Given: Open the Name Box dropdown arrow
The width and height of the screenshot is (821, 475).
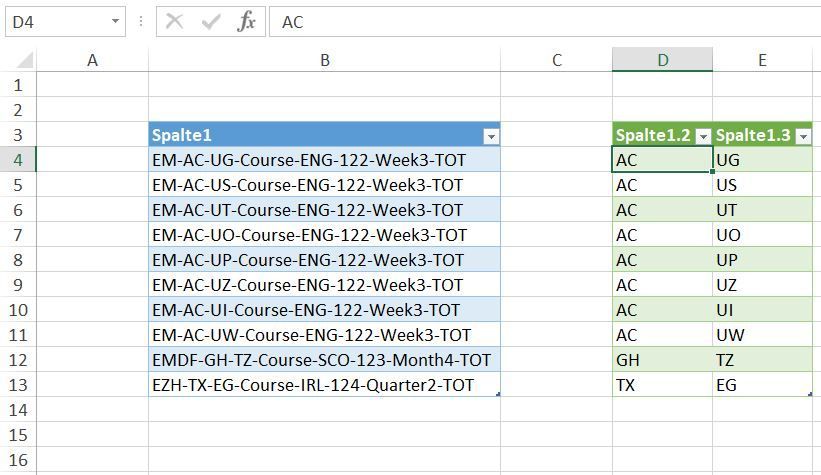Looking at the screenshot, I should coord(115,21).
